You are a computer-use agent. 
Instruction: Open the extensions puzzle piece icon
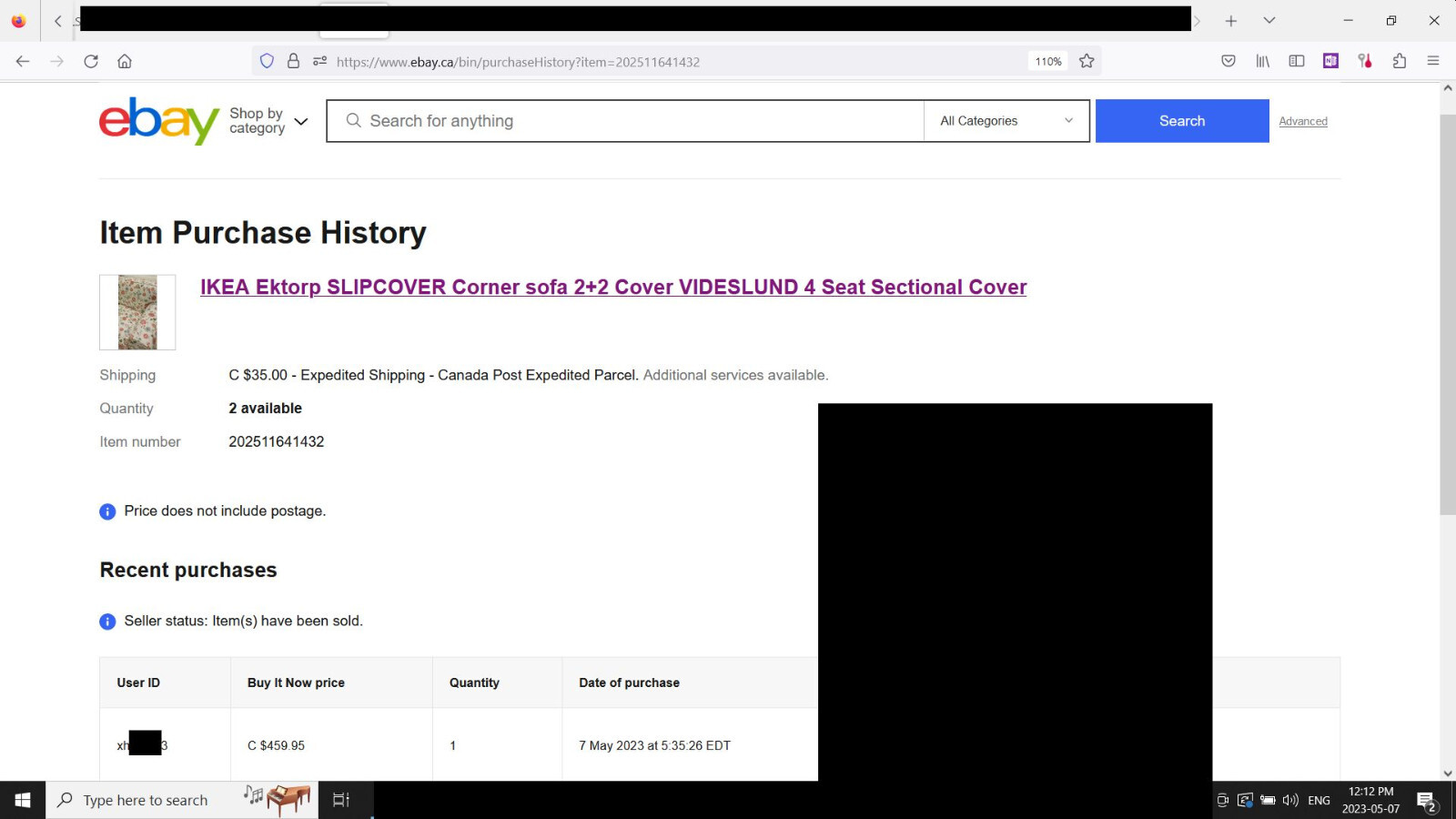1400,61
